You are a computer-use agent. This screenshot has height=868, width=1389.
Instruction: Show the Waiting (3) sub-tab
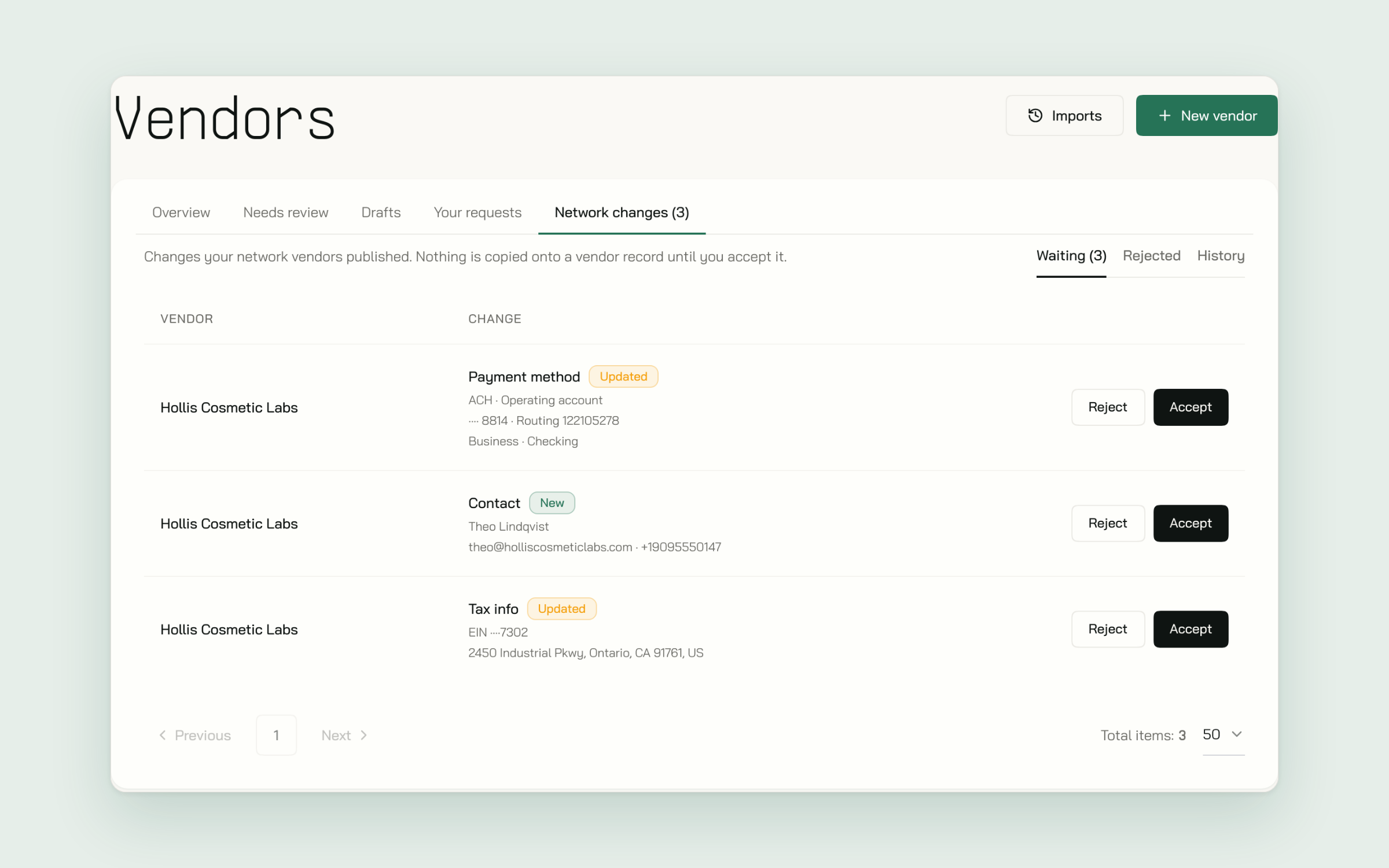pos(1071,256)
